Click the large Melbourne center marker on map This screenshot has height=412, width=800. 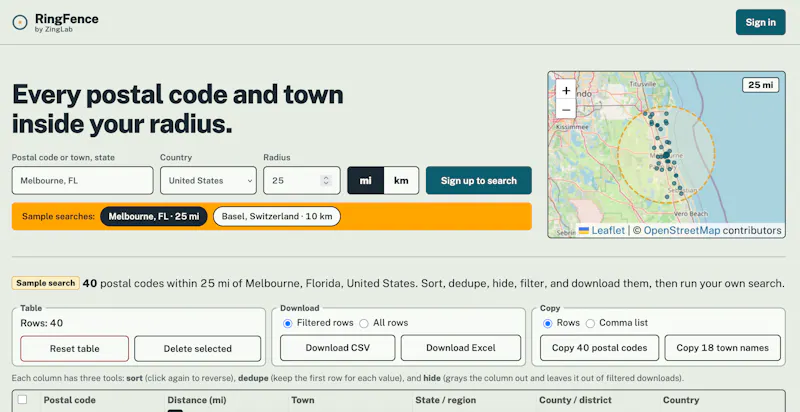[x=666, y=154]
